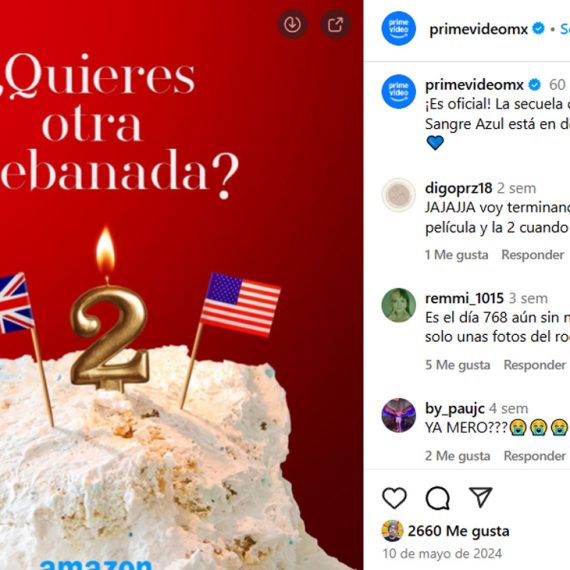Open the digoprz18 username link

pos(458,188)
